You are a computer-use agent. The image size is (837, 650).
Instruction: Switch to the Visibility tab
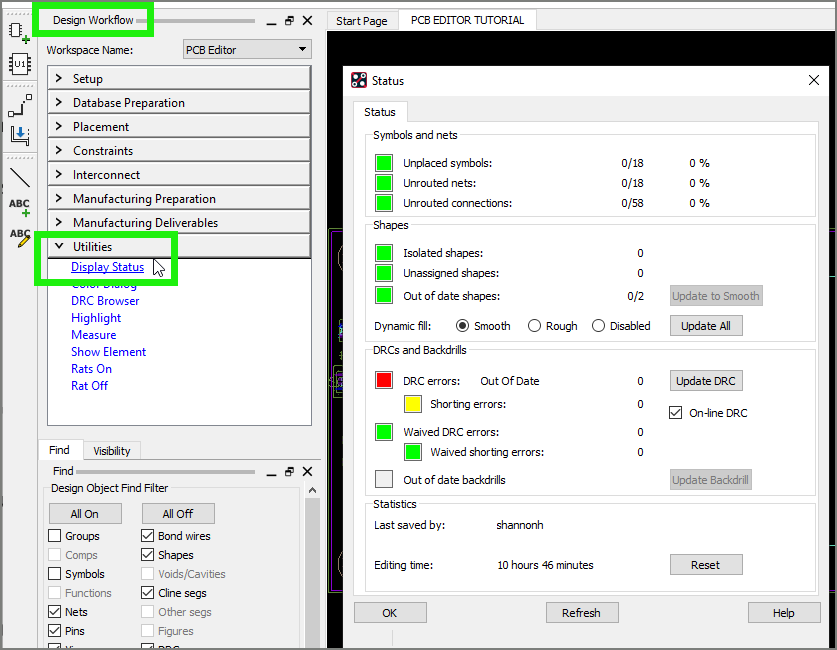111,451
